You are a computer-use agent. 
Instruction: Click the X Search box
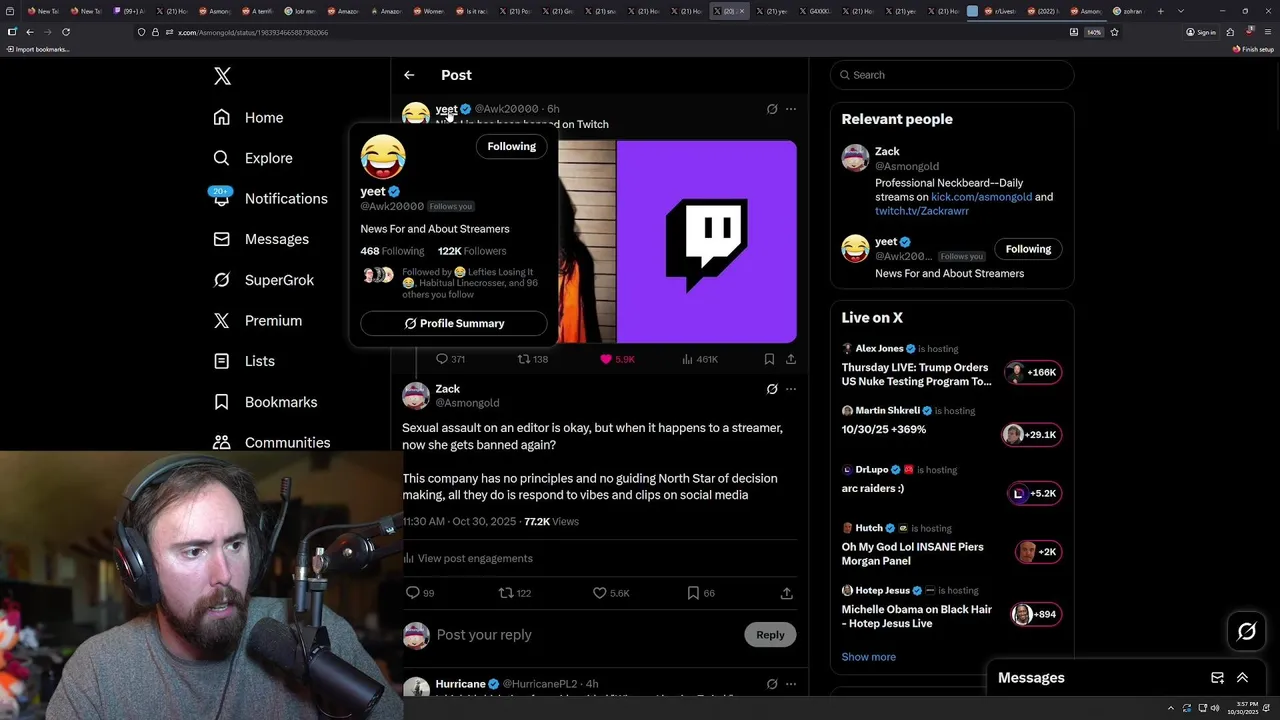click(x=952, y=75)
